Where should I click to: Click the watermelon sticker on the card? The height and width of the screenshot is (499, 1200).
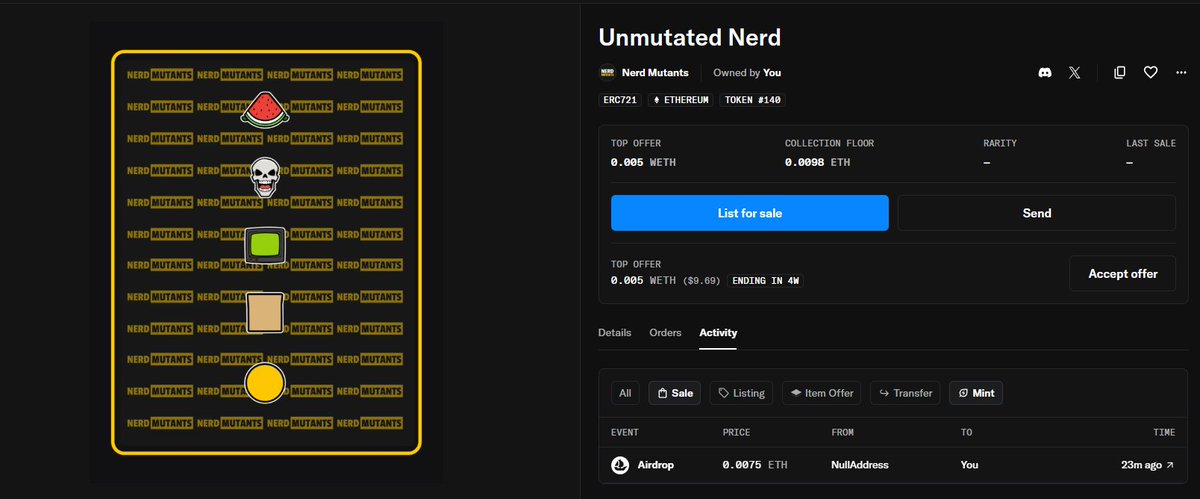264,107
